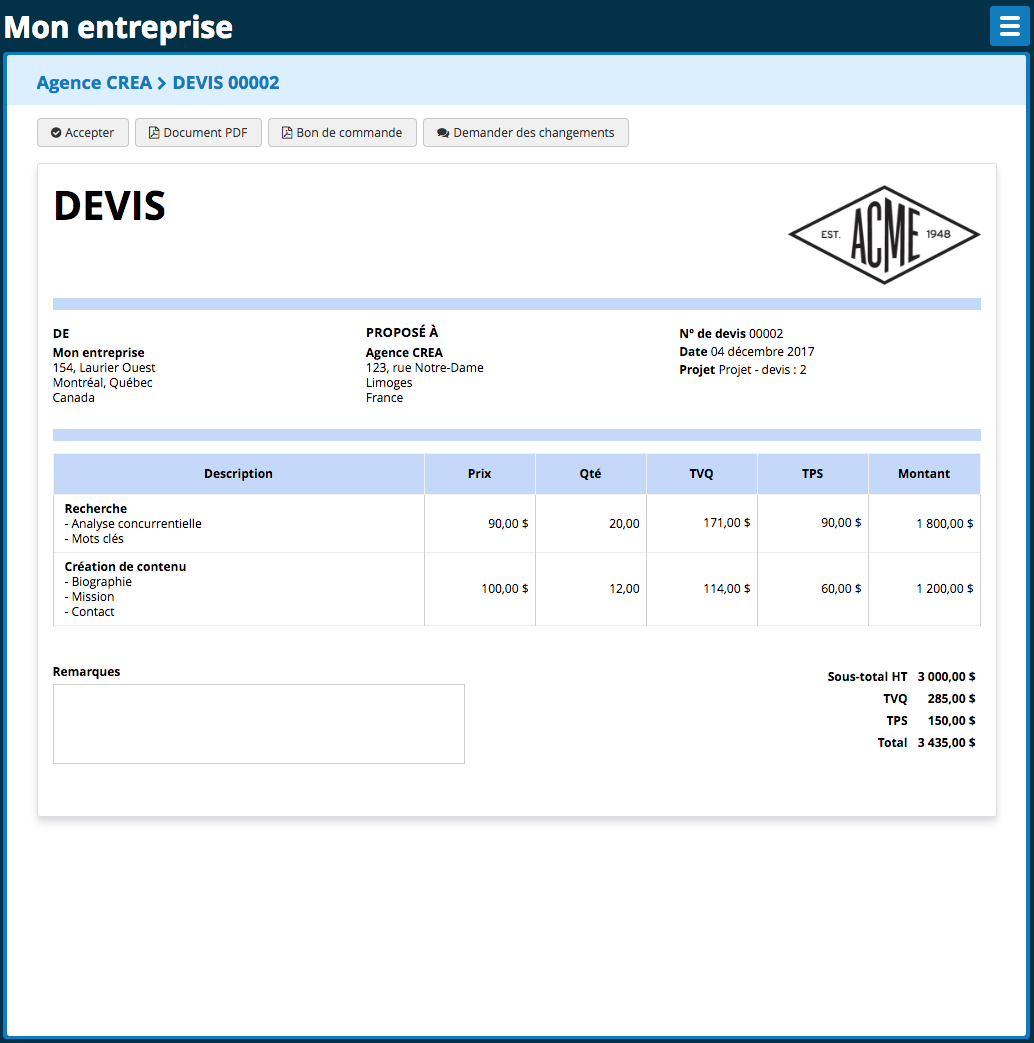Click the DEVIS 00002 breadcrumb
This screenshot has width=1034, height=1043.
(x=226, y=83)
